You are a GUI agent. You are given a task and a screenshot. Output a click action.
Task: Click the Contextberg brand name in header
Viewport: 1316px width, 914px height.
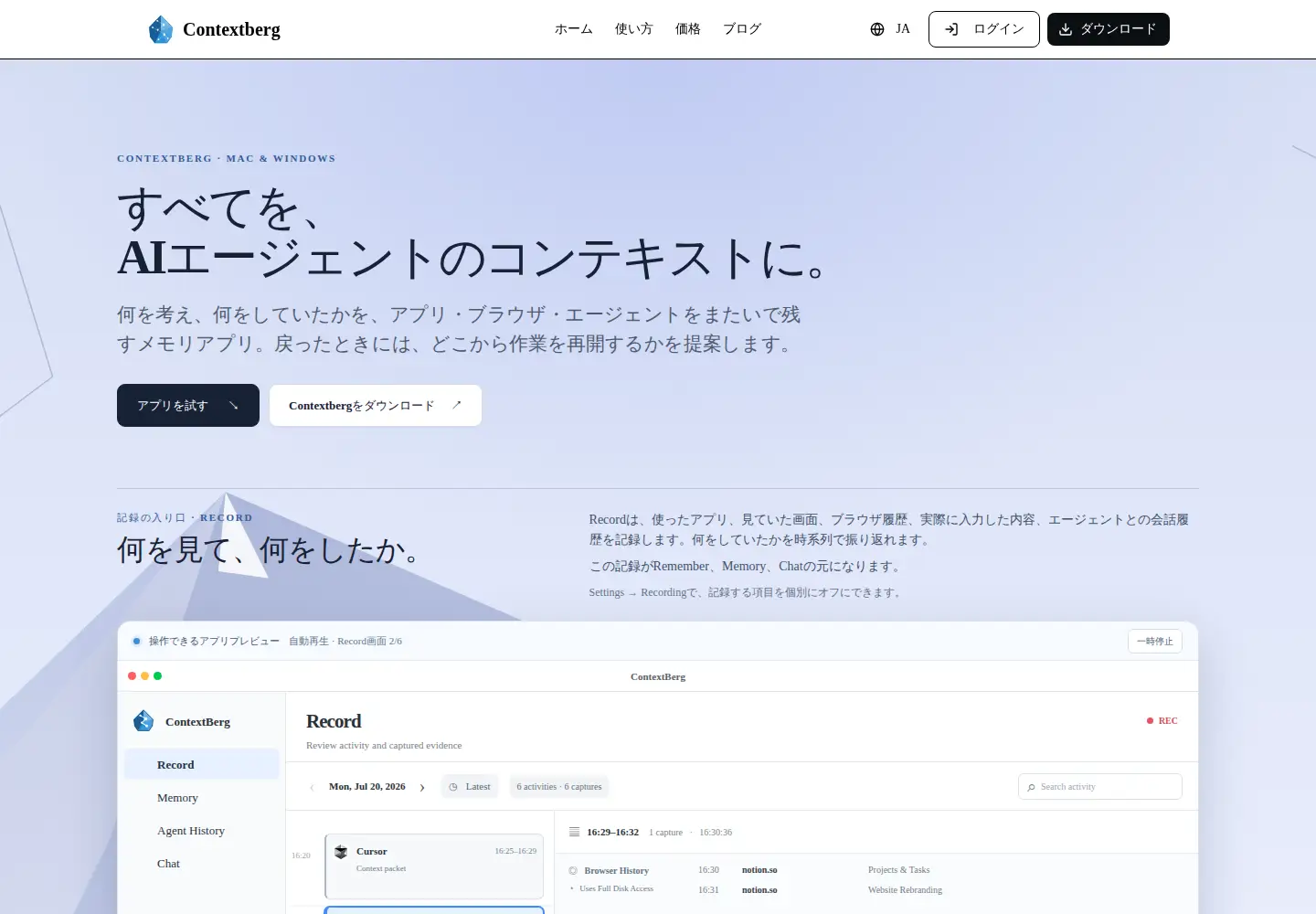[x=231, y=29]
